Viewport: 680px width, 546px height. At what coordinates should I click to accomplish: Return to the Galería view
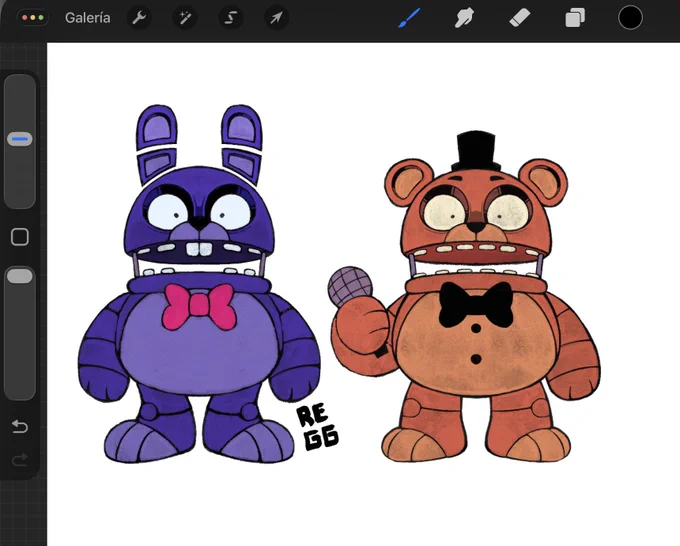click(x=88, y=18)
